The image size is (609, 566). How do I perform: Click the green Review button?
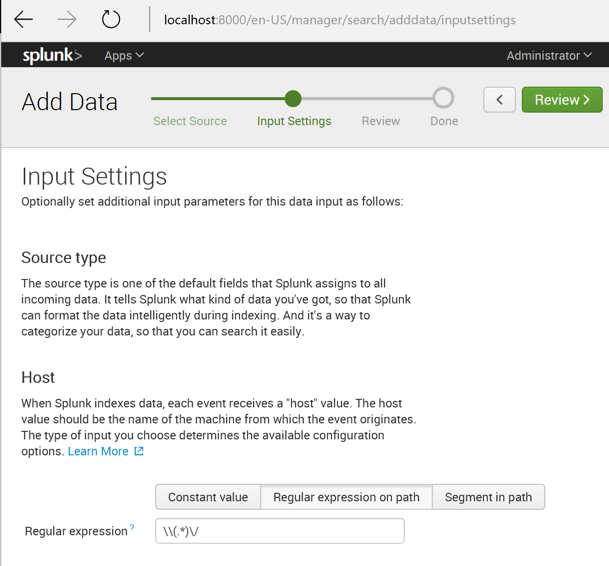[562, 99]
